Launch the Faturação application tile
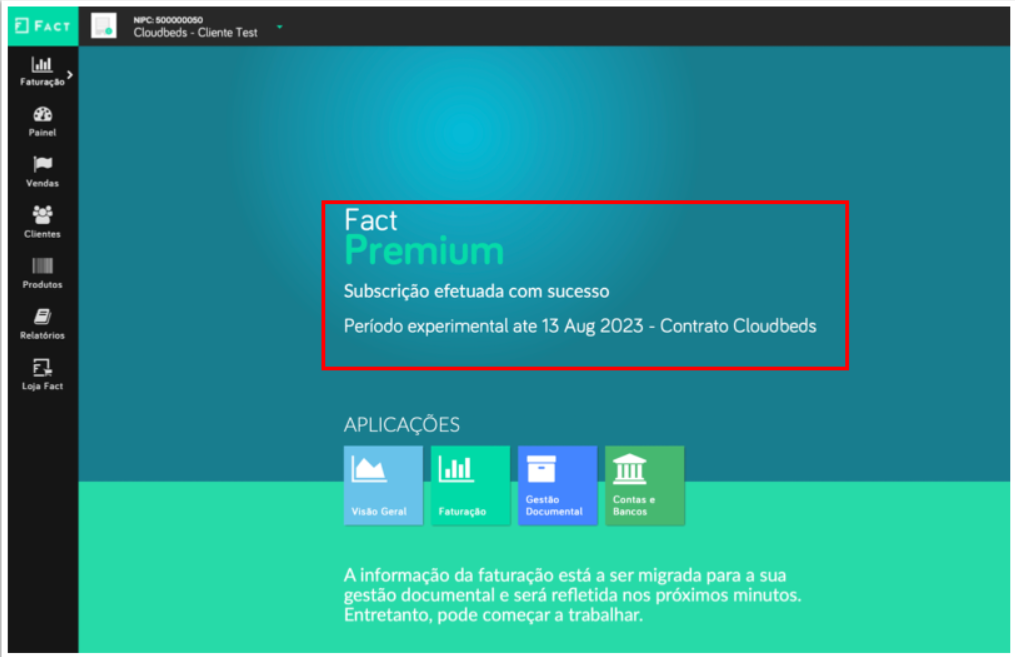The width and height of the screenshot is (1015, 657). pyautogui.click(x=471, y=485)
